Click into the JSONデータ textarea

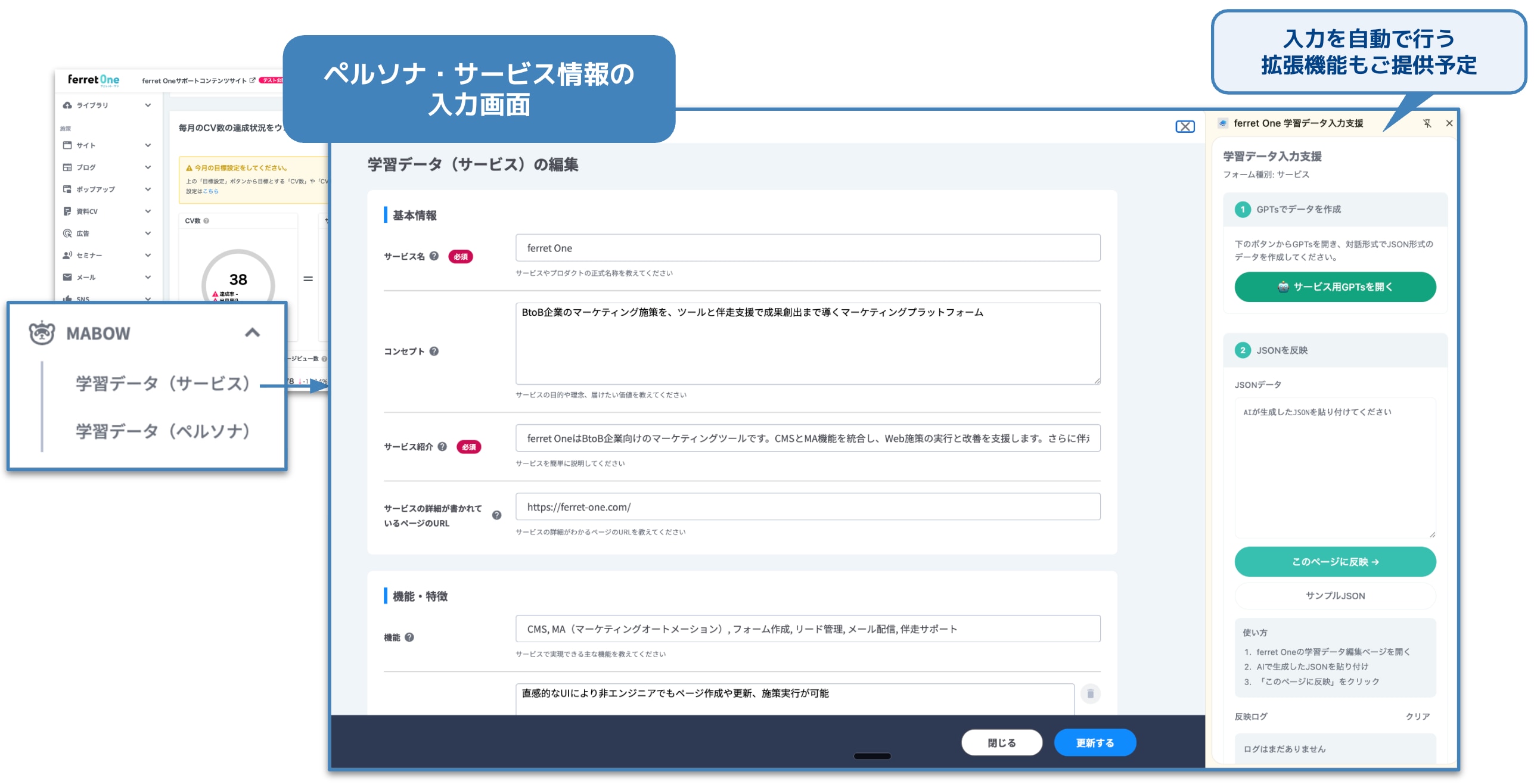coord(1335,468)
